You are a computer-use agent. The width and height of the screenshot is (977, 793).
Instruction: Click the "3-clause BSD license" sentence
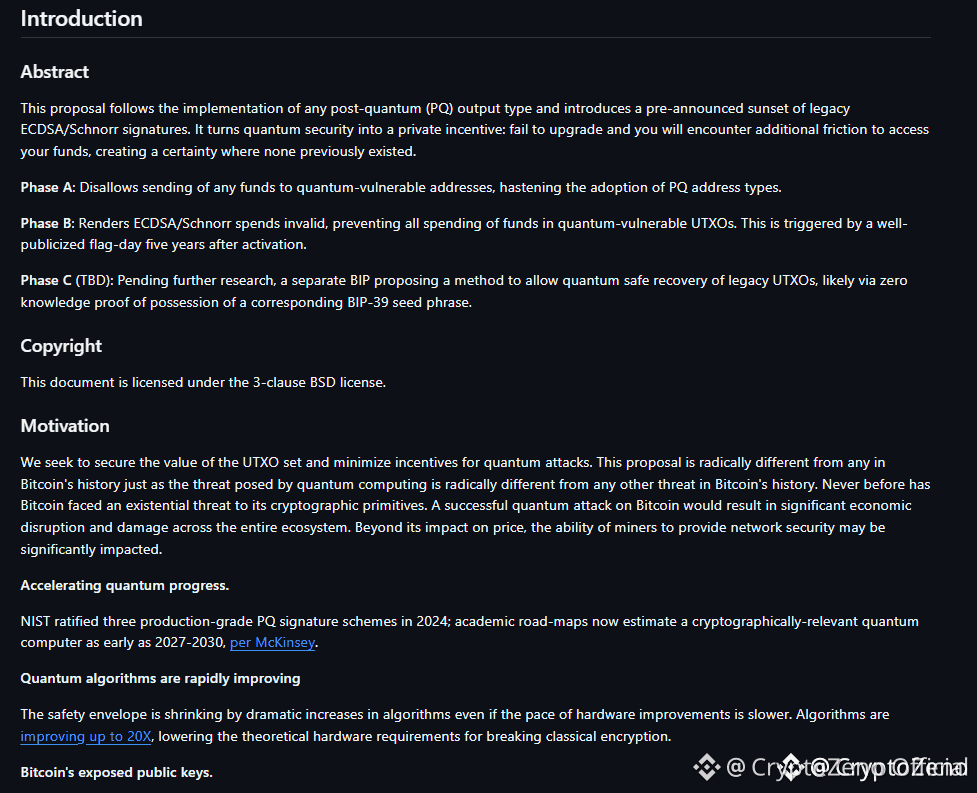point(203,382)
